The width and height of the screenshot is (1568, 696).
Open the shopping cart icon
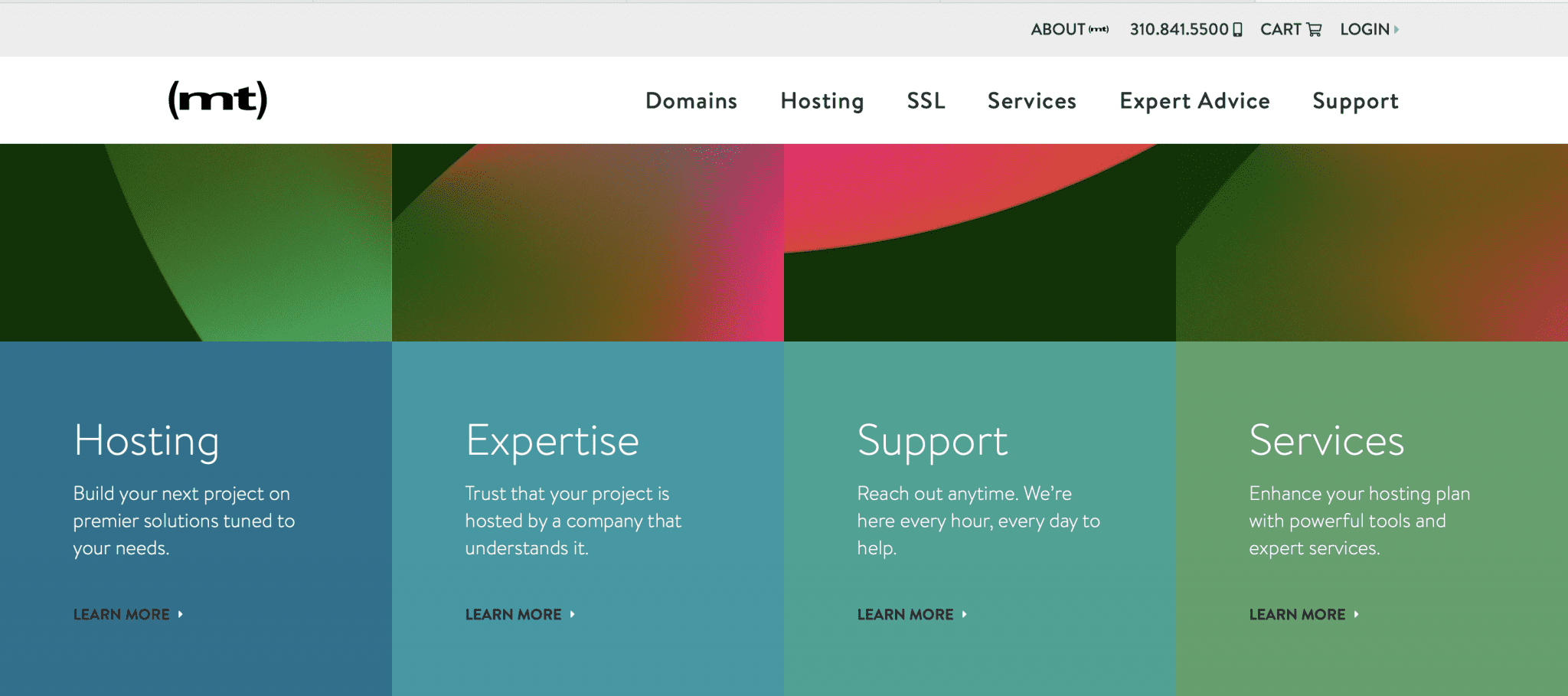[1315, 29]
